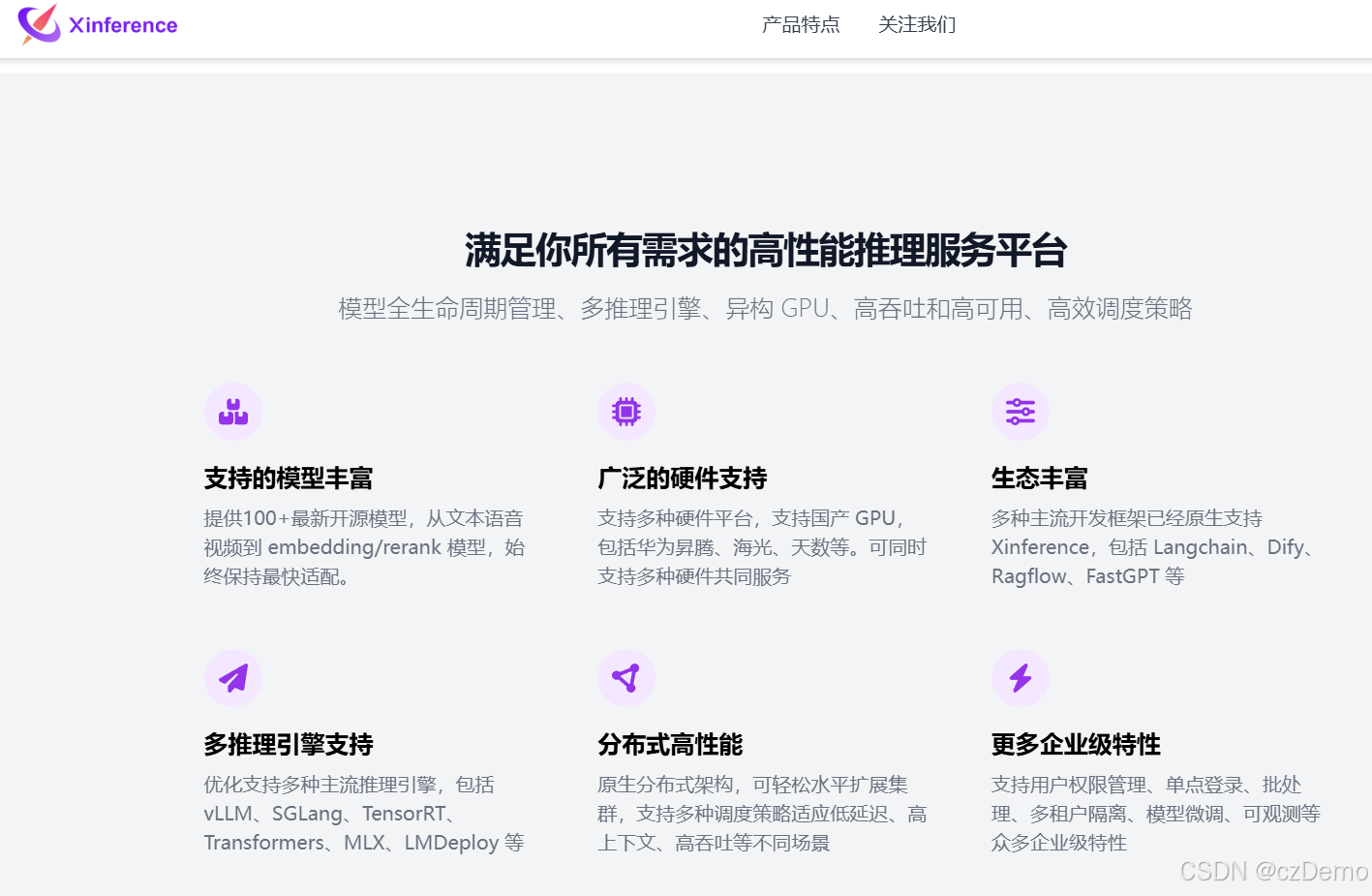This screenshot has width=1372, height=896.
Task: Click the boxes icon above 支持的模型丰富
Action: (233, 412)
